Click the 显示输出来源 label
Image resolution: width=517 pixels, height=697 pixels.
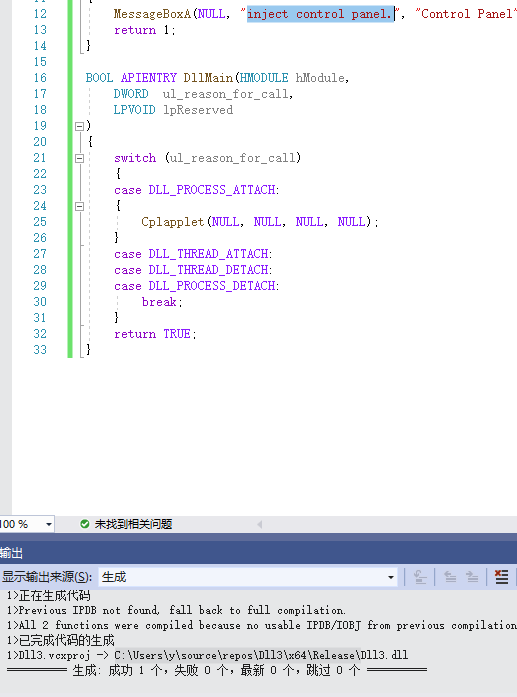pos(47,577)
